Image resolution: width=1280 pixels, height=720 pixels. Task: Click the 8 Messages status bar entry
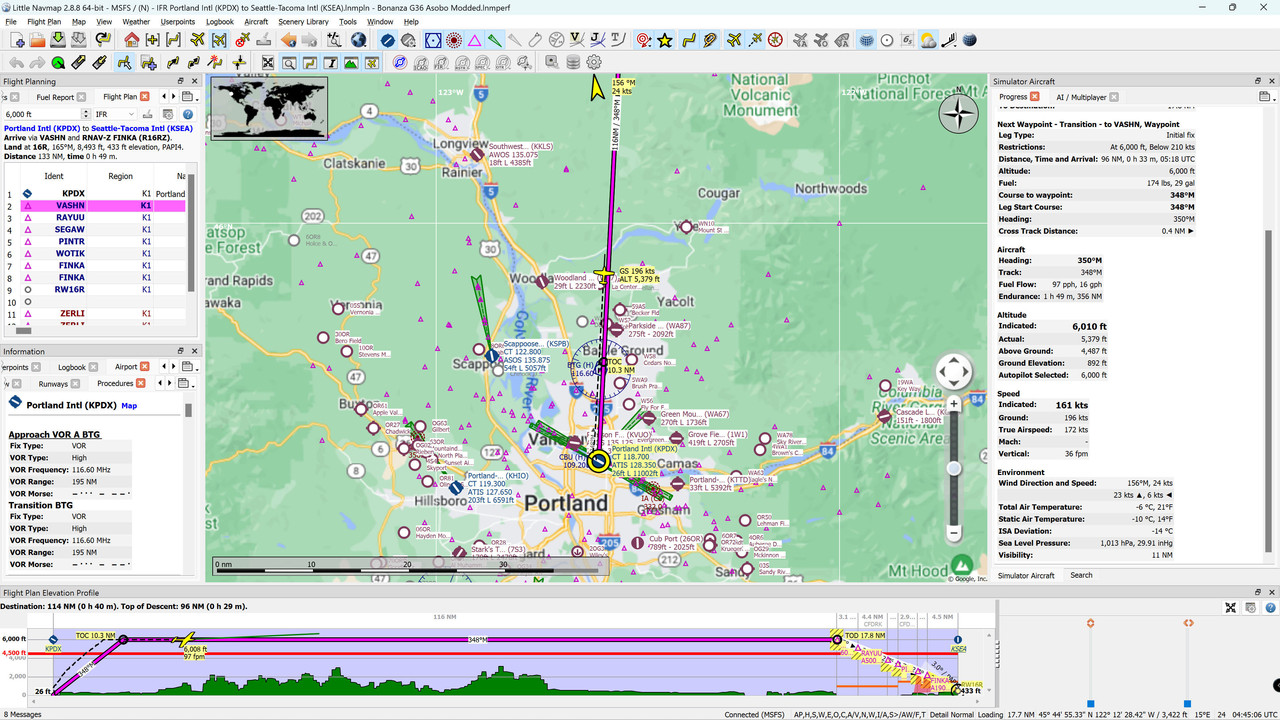(22, 714)
